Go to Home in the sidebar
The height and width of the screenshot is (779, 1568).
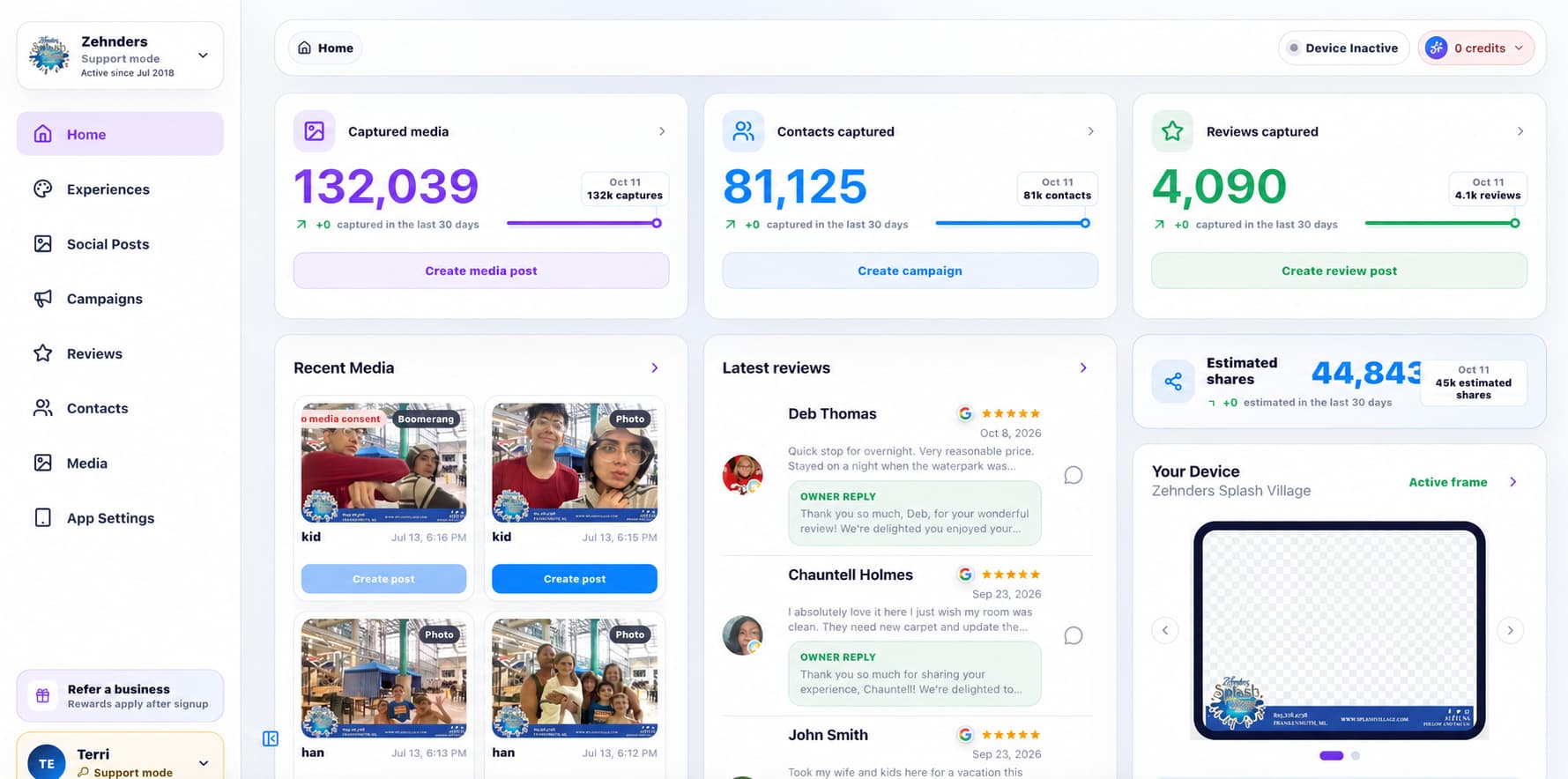120,134
